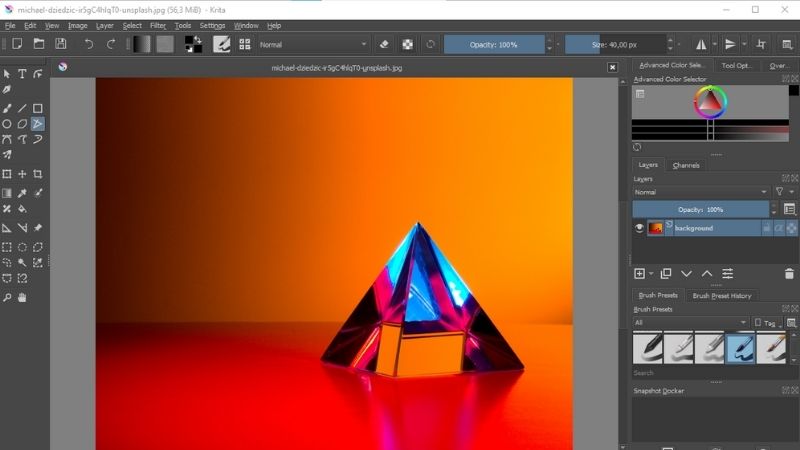800x450 pixels.
Task: Select the Color Sampler eyedropper tool
Action: (x=22, y=193)
